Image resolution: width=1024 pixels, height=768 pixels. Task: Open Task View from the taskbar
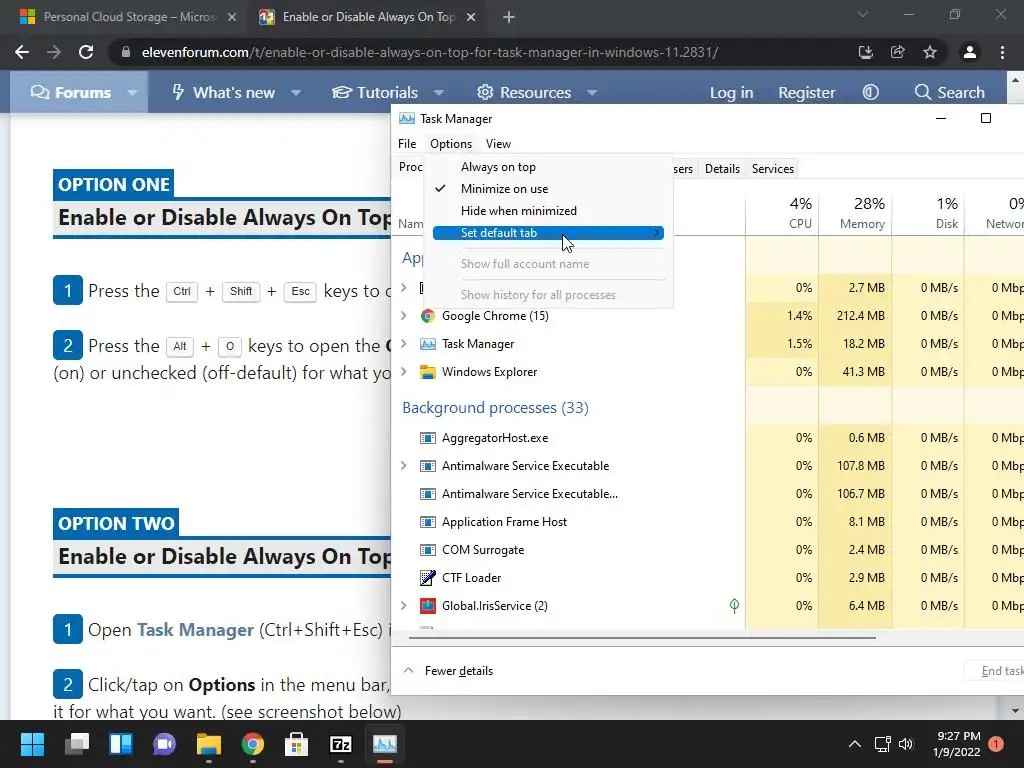pyautogui.click(x=77, y=744)
